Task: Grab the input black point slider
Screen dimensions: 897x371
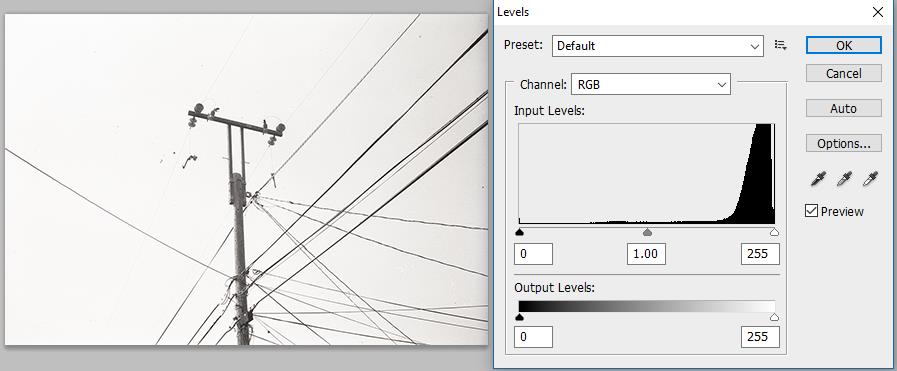Action: pos(519,232)
